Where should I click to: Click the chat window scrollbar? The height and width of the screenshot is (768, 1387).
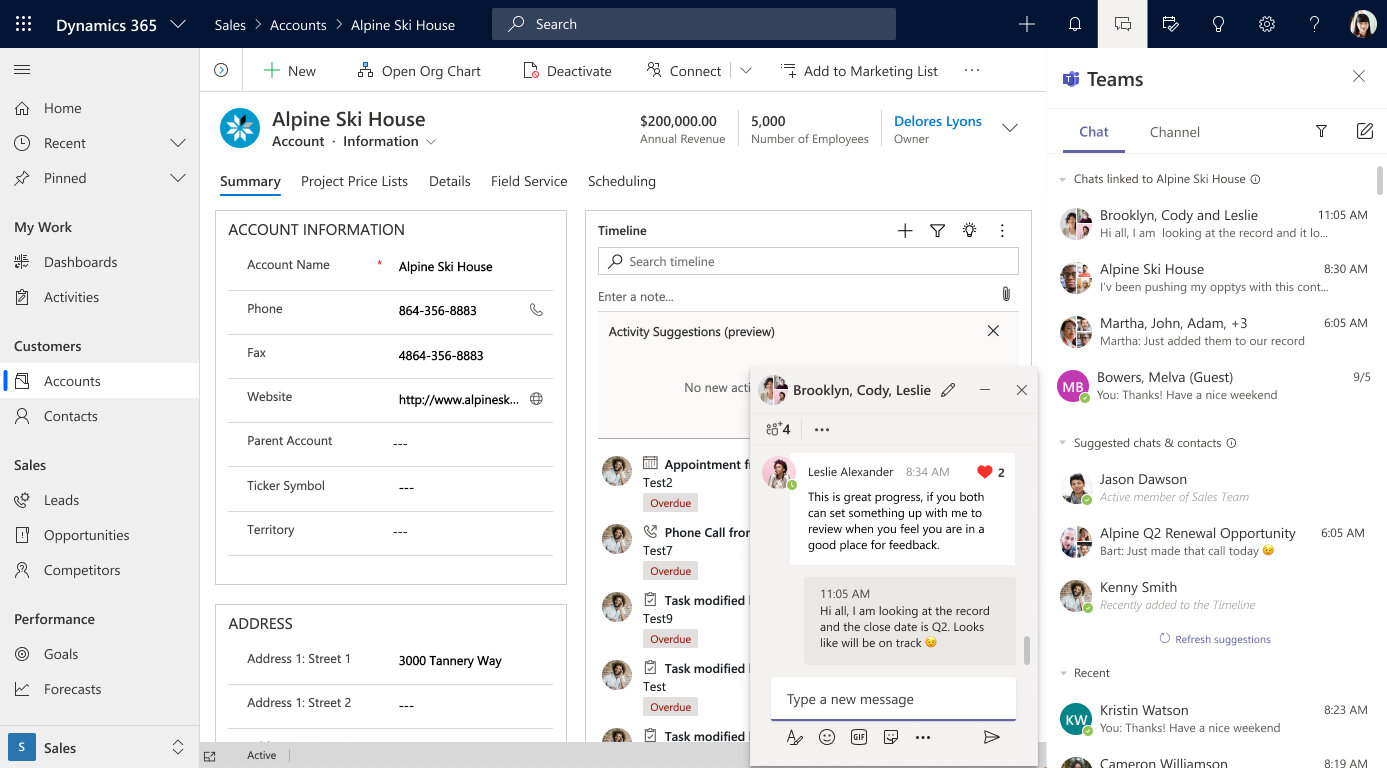[1026, 650]
